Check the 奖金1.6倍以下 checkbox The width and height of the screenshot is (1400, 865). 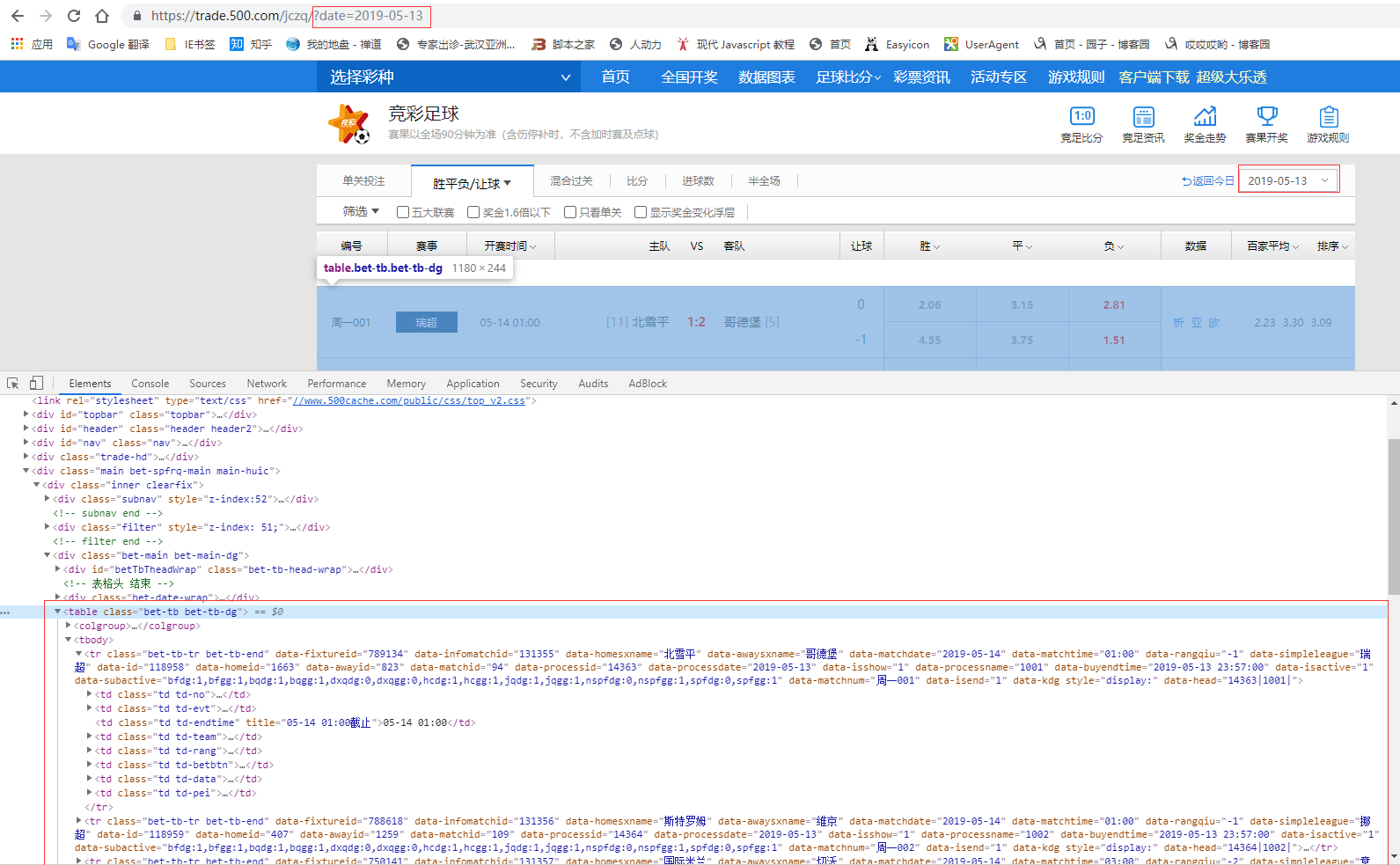pyautogui.click(x=473, y=212)
